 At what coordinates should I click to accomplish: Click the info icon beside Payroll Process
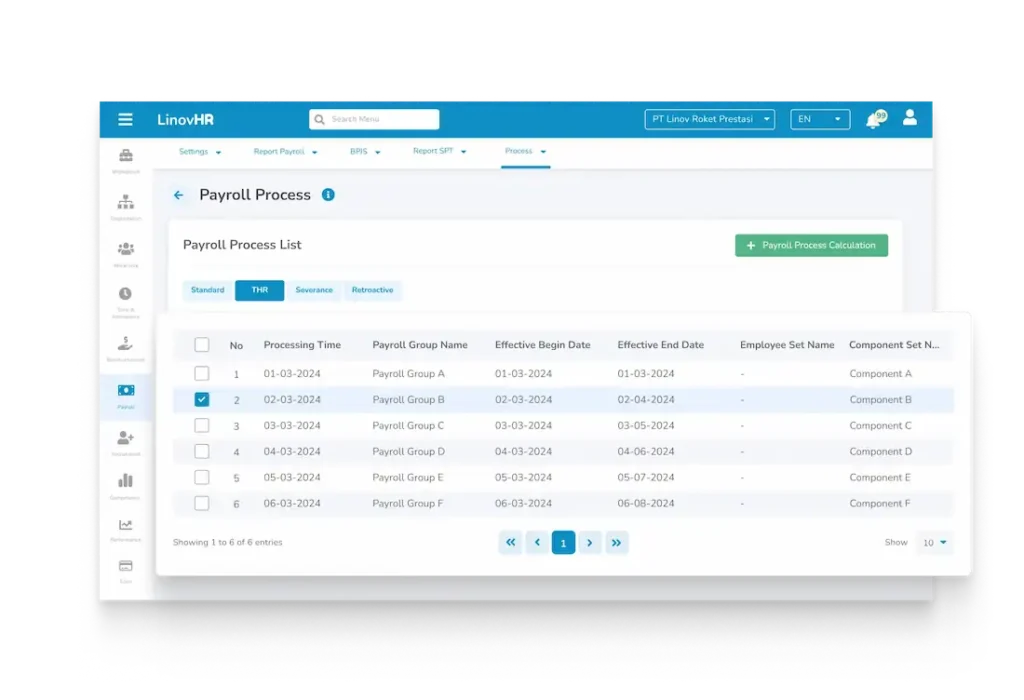[x=328, y=195]
